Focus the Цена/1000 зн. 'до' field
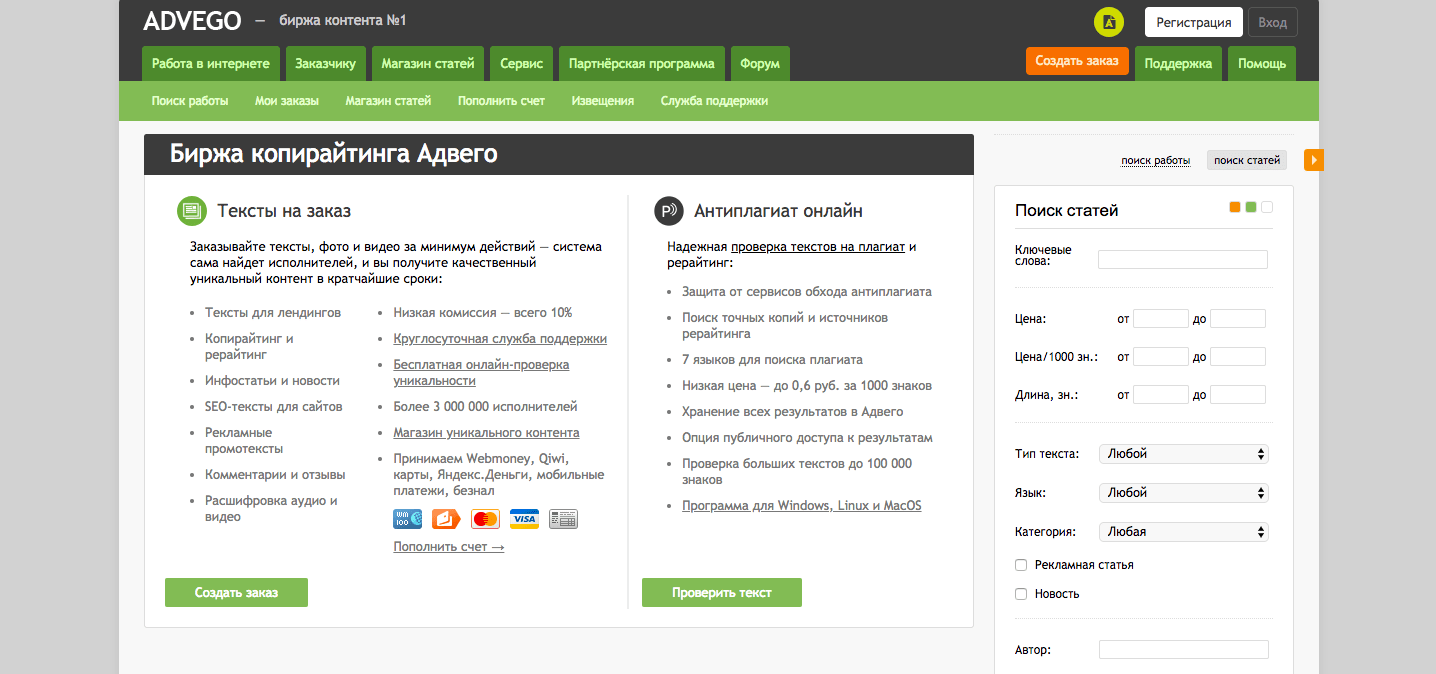The image size is (1436, 674). 1238,357
